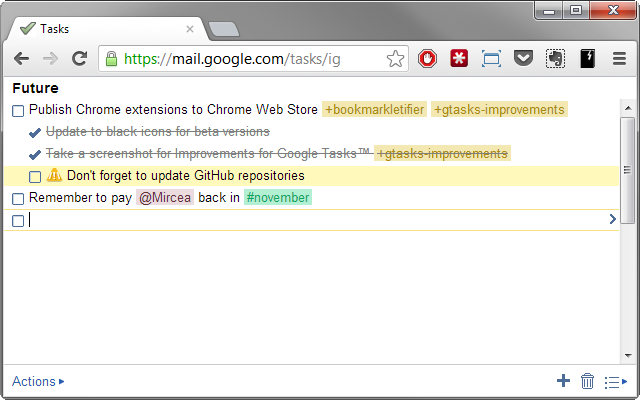The width and height of the screenshot is (640, 400).
Task: Open a new tab
Action: click(224, 29)
